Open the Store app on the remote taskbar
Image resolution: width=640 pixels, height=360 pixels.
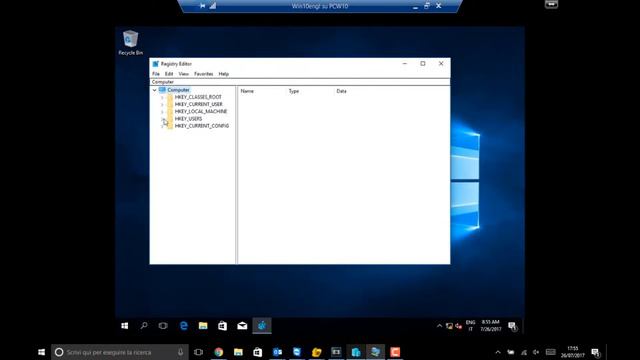pos(222,326)
